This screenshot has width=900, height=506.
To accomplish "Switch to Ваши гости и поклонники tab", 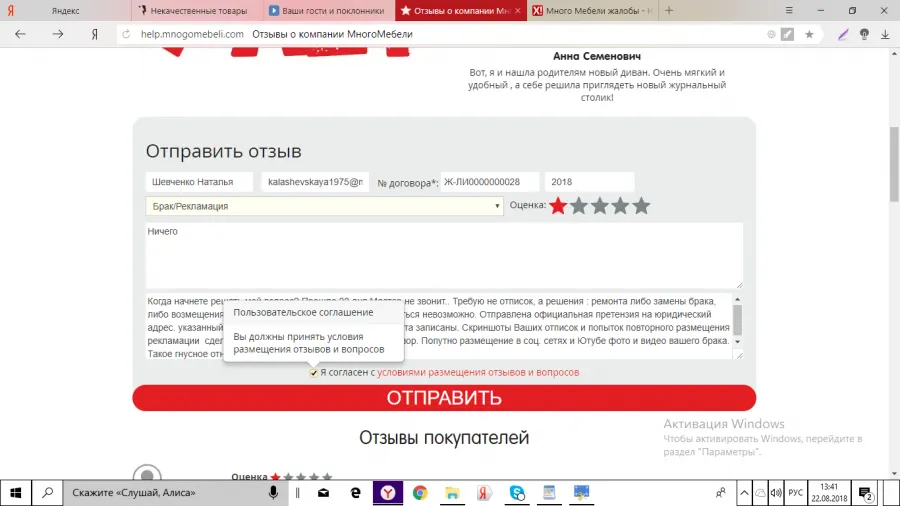I will [x=329, y=10].
